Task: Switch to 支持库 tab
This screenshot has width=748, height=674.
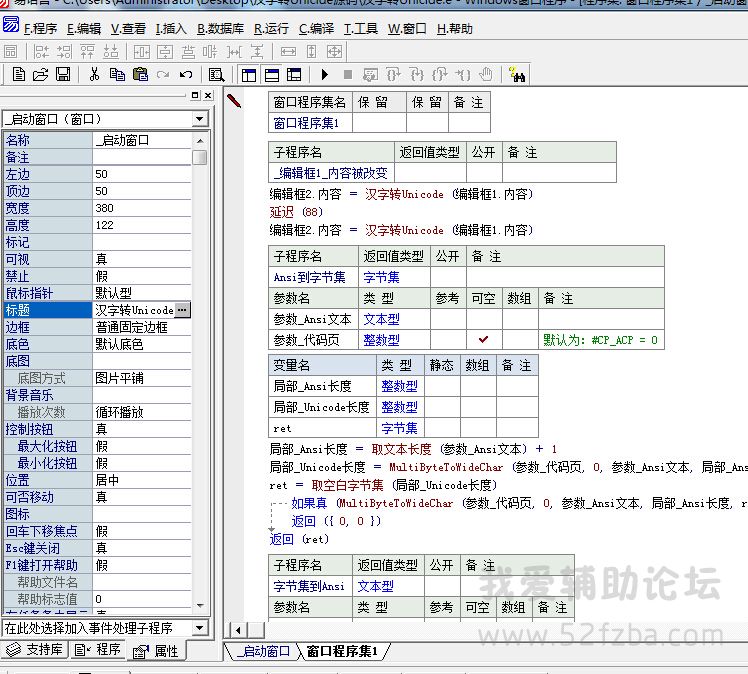Action: click(x=35, y=650)
